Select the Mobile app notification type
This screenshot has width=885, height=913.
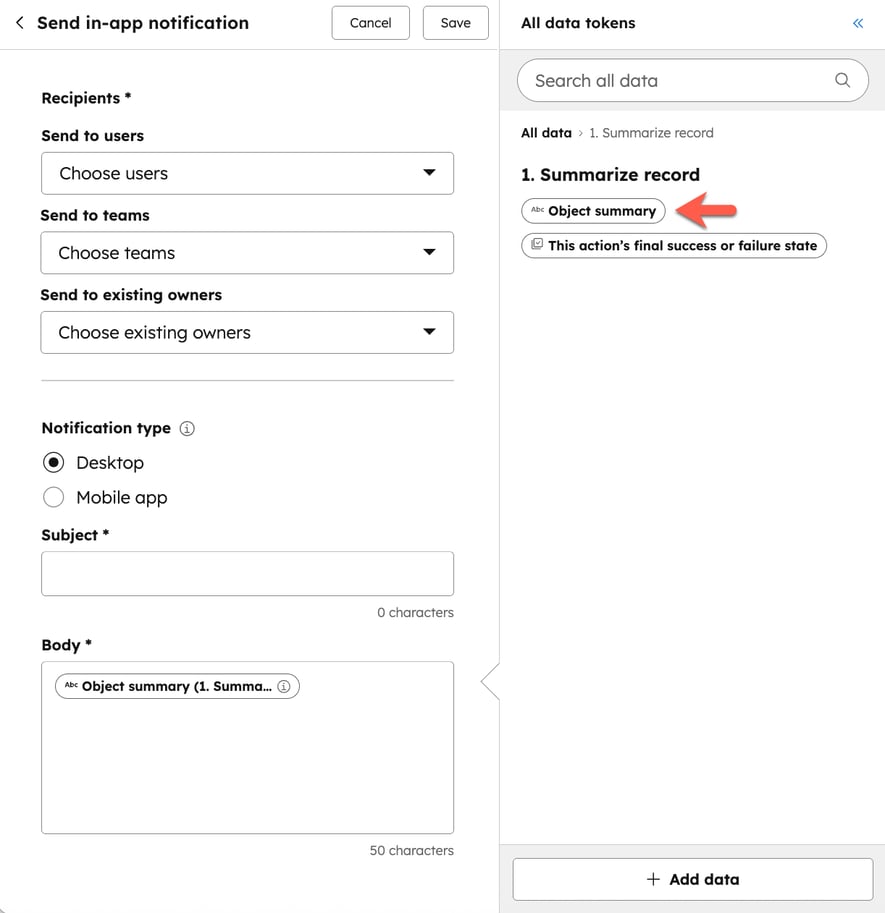pos(53,497)
